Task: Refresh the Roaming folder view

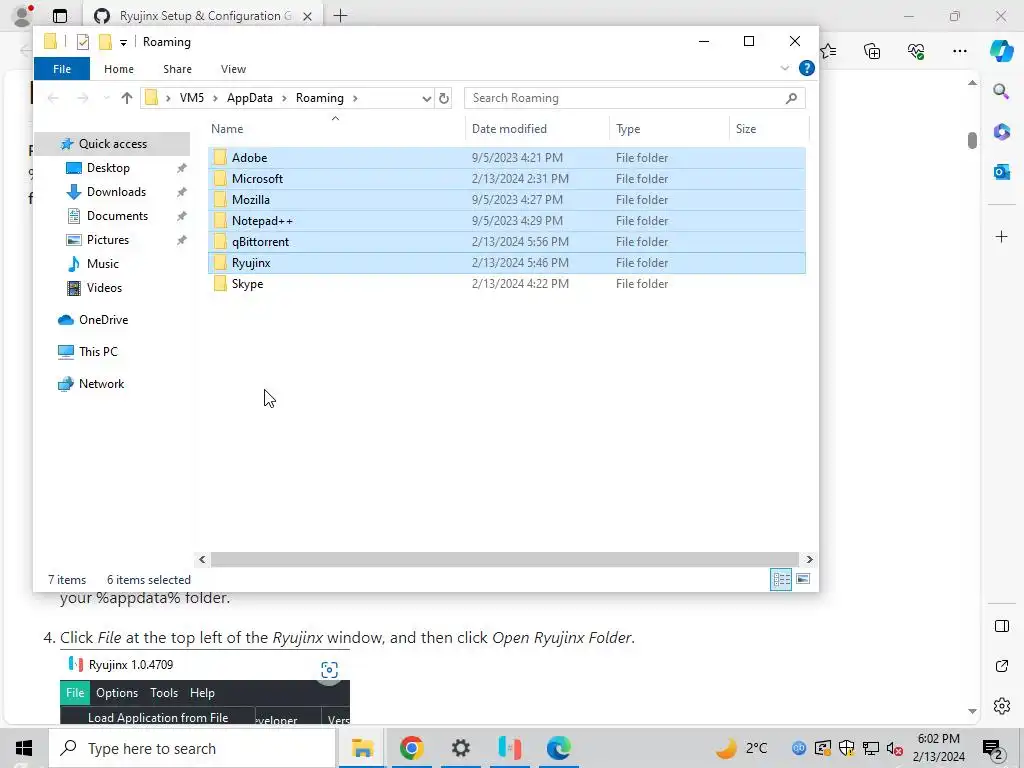Action: click(x=444, y=98)
